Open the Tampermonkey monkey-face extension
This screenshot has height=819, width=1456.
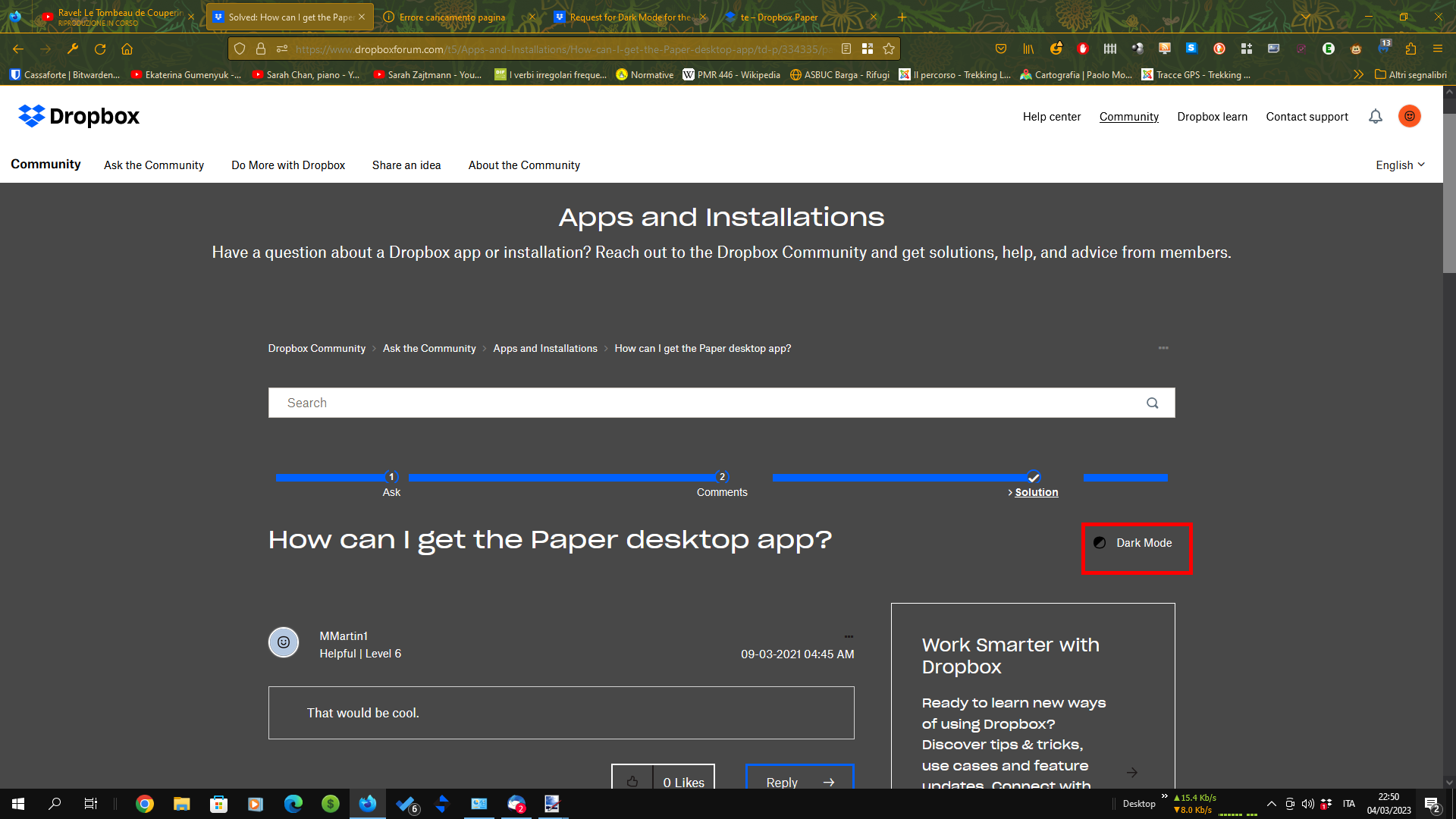pos(1356,49)
